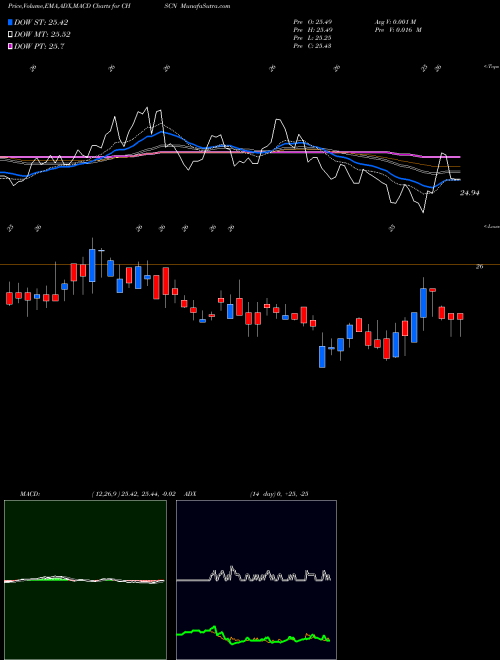Click the tallest blue candlestick near the 26 line
The width and height of the screenshot is (500, 660).
click(x=92, y=265)
